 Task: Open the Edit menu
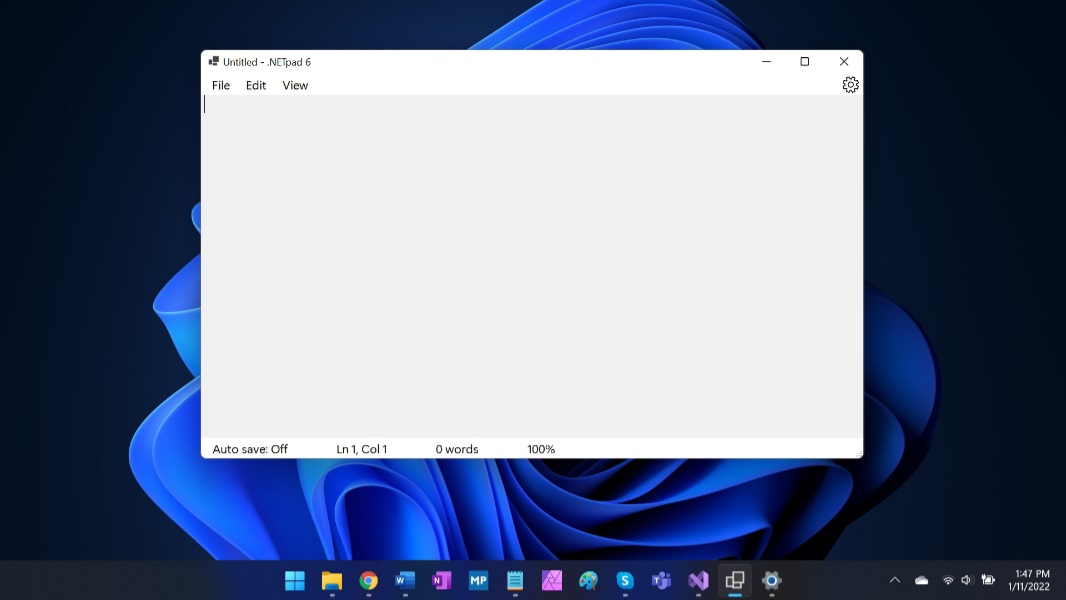[x=256, y=86]
